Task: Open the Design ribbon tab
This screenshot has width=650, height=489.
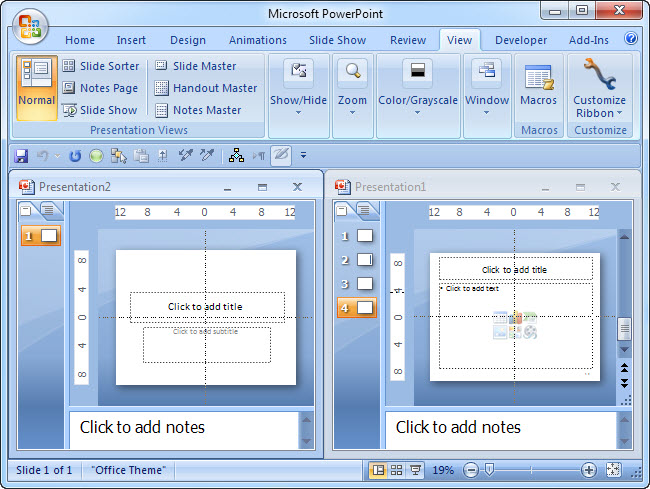Action: 188,40
